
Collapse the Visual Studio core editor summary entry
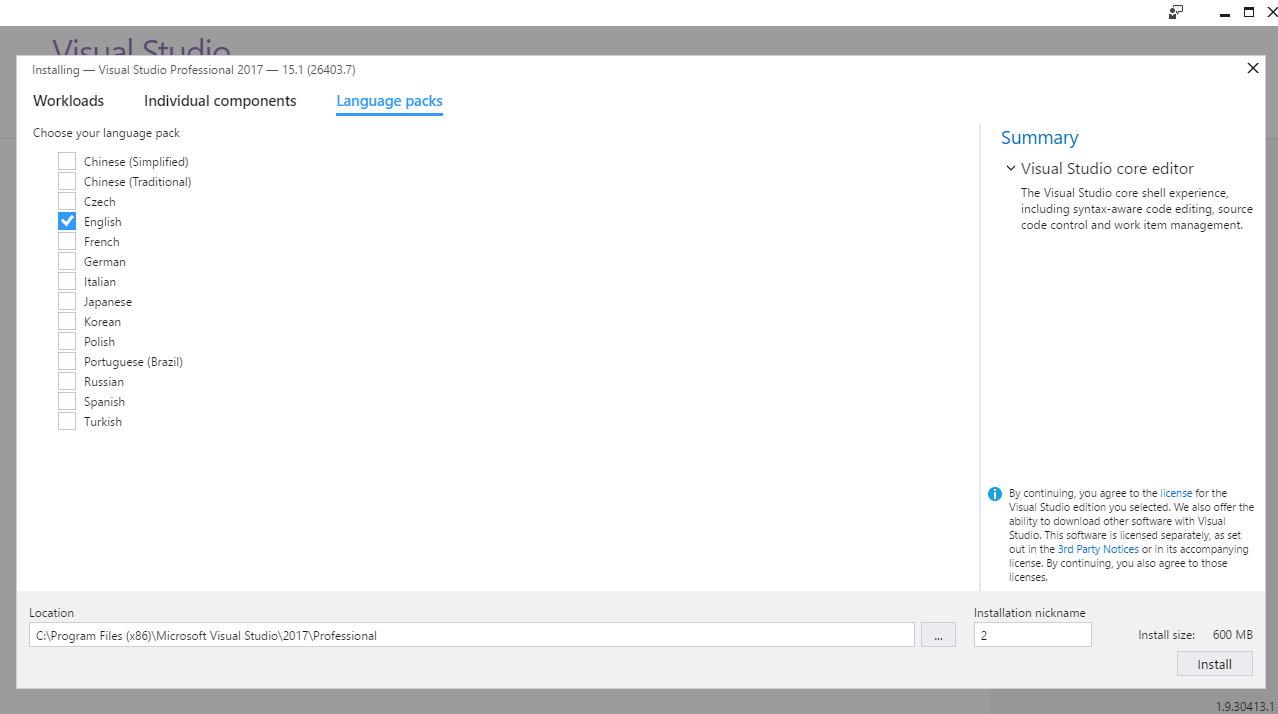[1011, 168]
